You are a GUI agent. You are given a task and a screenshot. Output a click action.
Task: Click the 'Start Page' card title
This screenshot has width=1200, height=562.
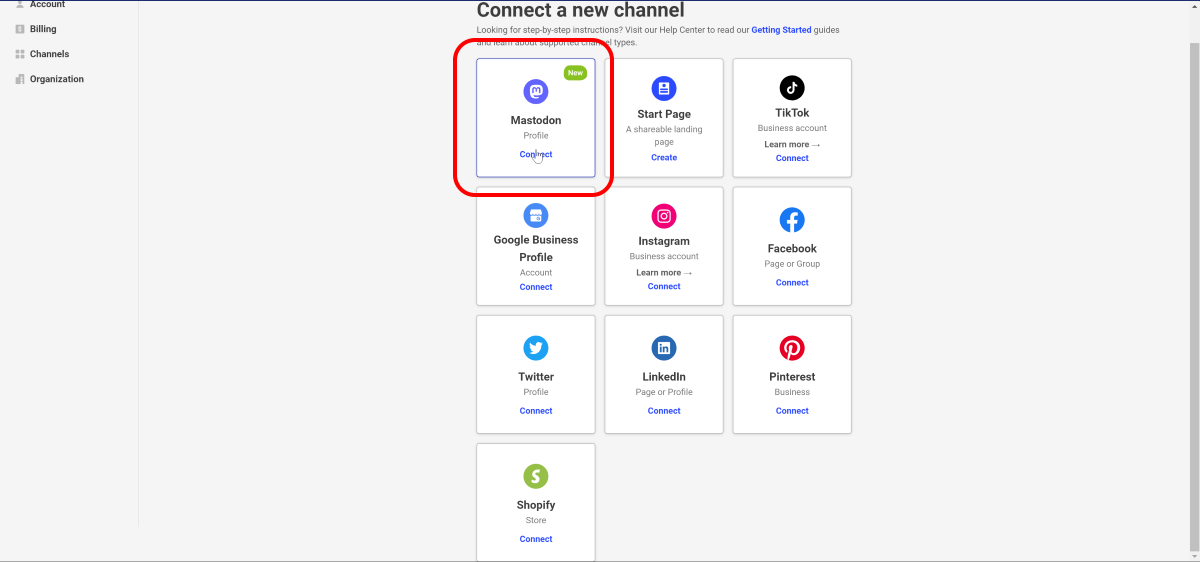(664, 114)
